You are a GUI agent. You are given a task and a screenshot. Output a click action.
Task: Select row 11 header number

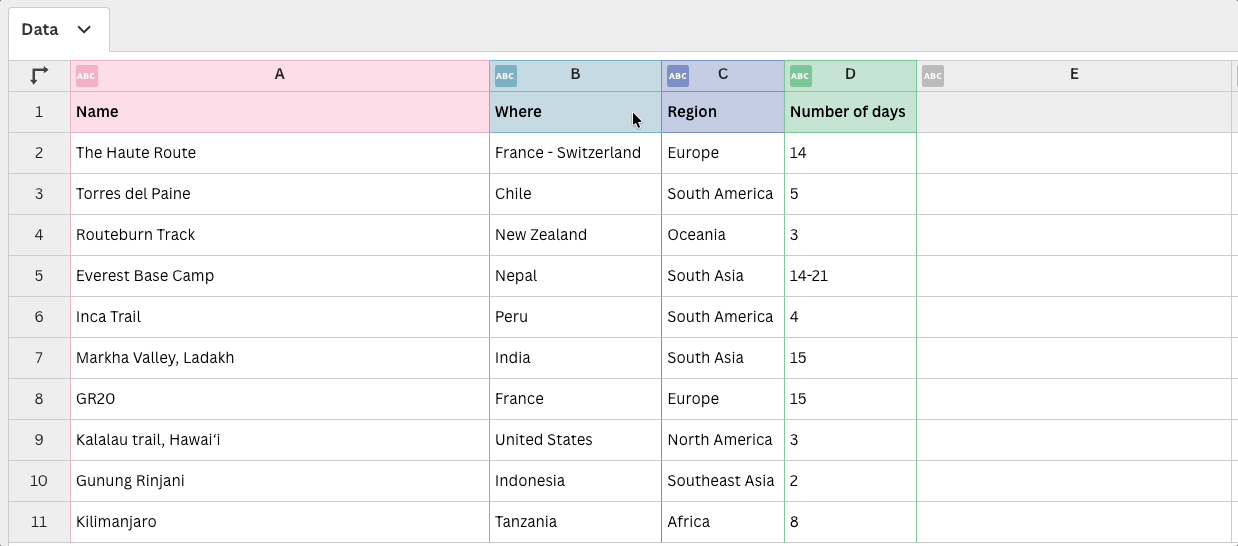[39, 522]
